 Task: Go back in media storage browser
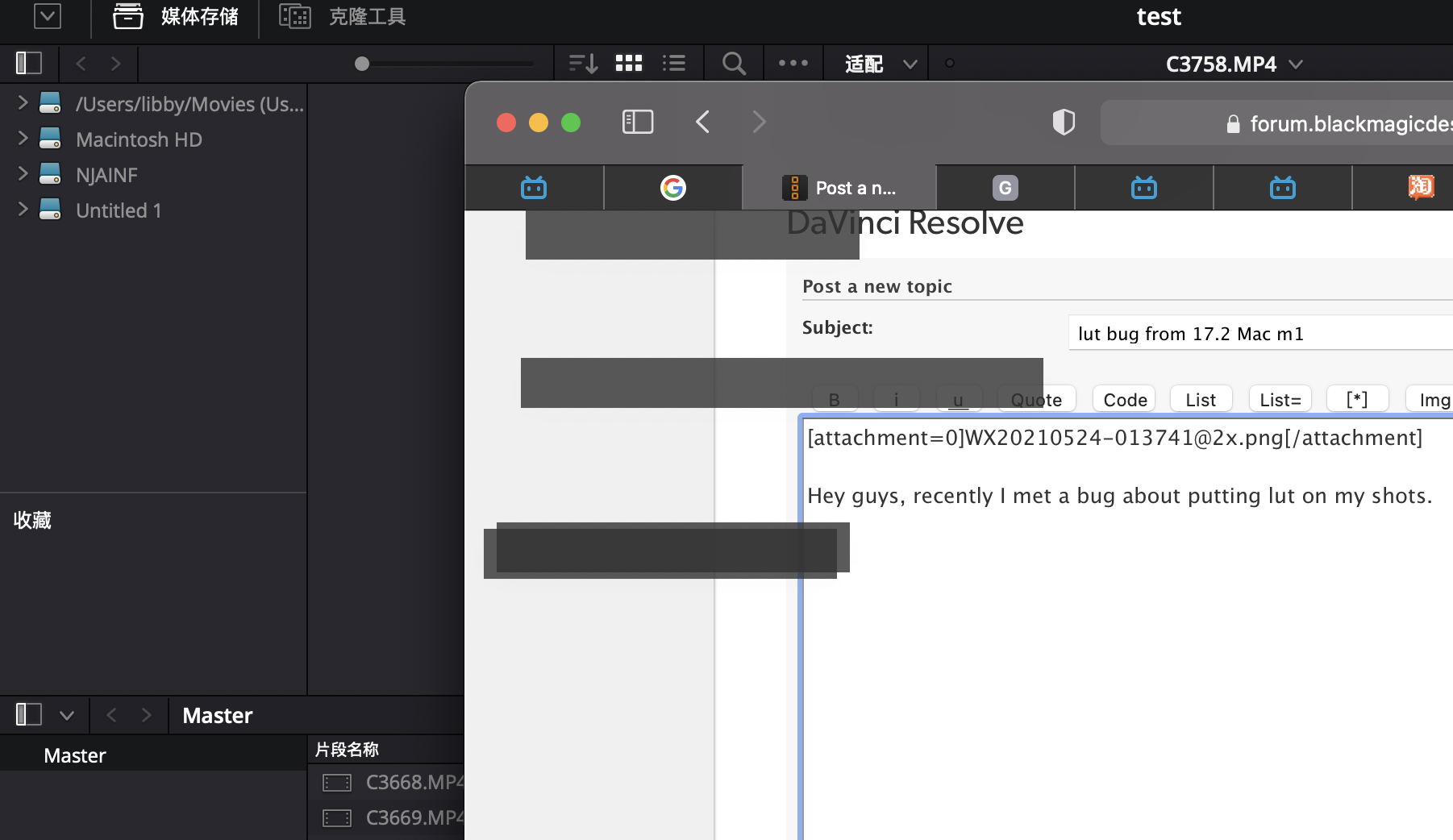click(x=81, y=64)
